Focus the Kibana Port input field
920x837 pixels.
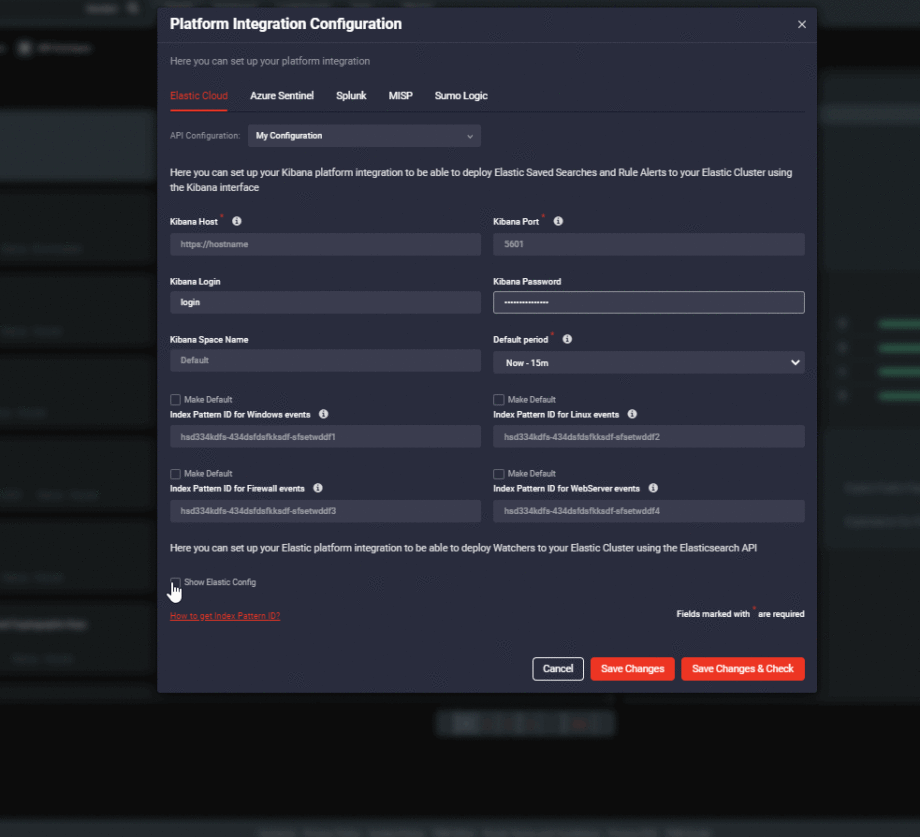pyautogui.click(x=648, y=244)
